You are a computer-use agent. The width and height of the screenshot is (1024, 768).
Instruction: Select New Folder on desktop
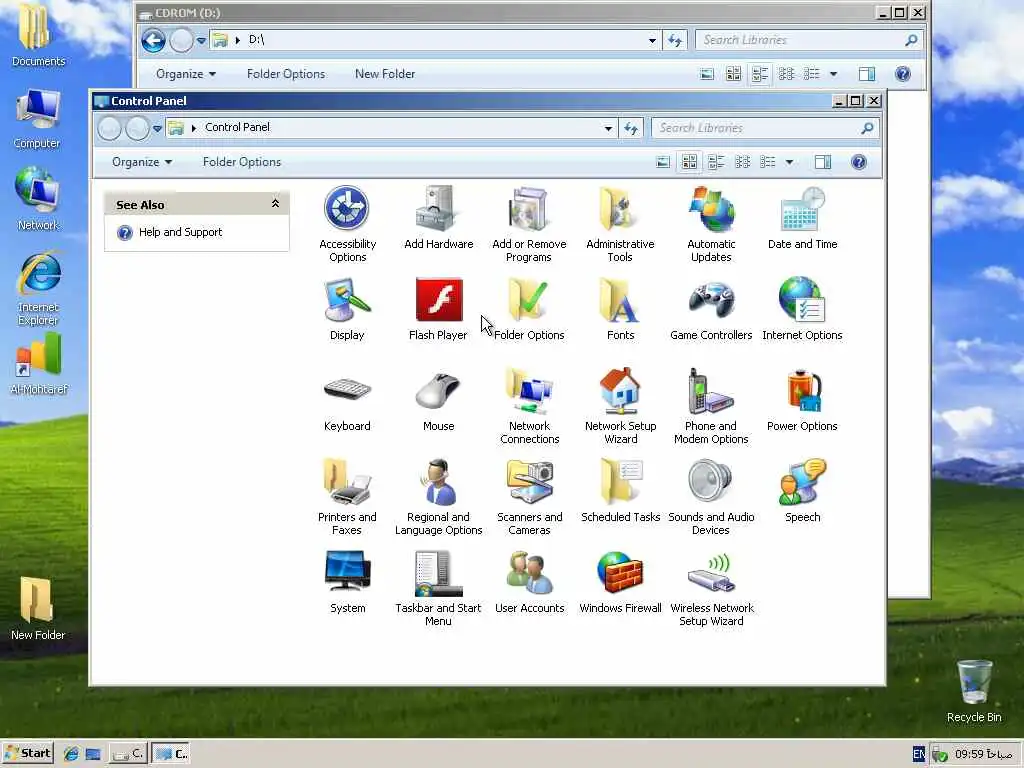pyautogui.click(x=37, y=609)
